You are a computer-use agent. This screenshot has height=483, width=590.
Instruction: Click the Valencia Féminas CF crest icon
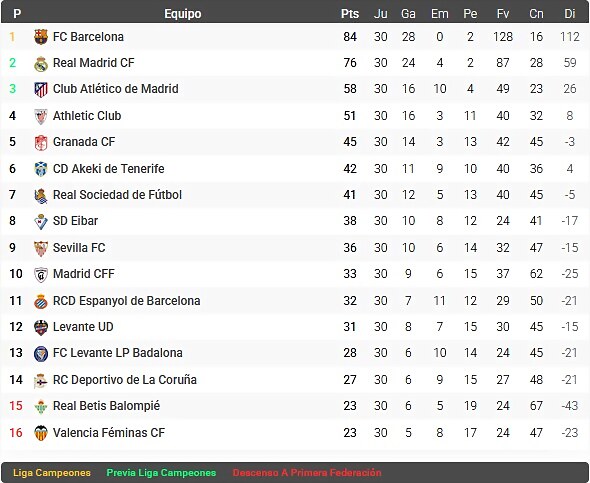[41, 433]
